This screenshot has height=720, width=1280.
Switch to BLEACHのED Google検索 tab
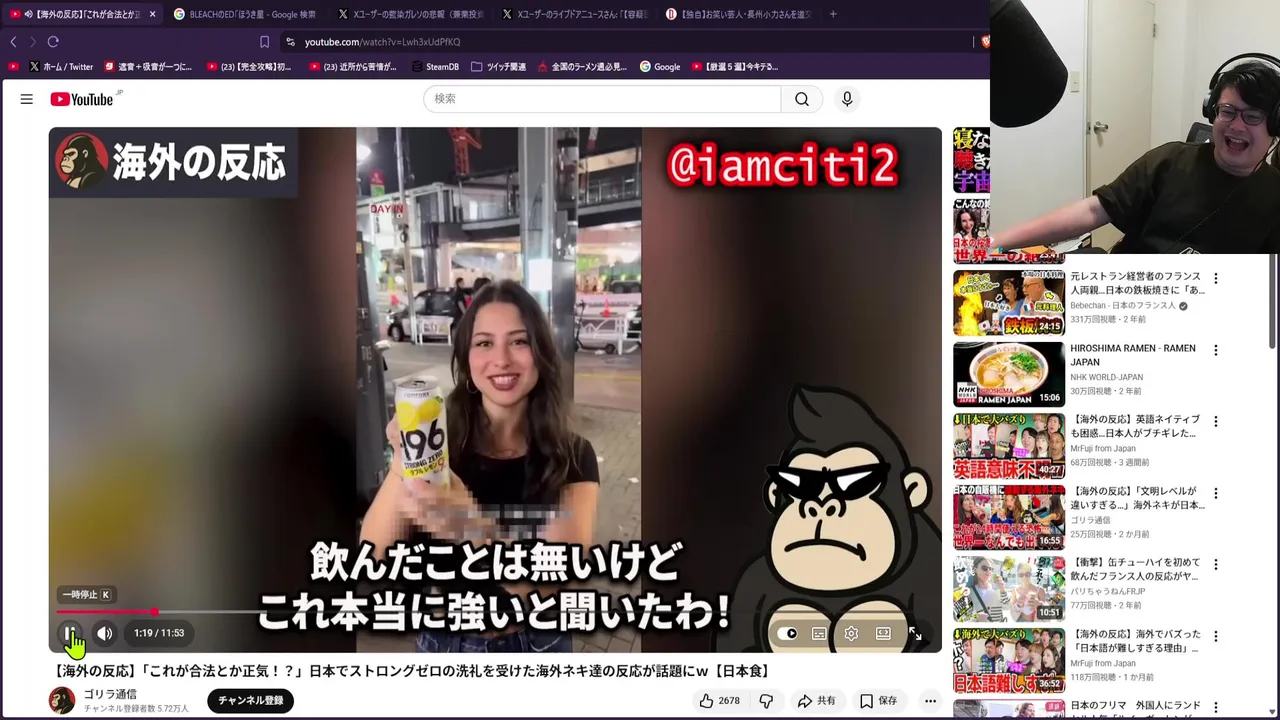pyautogui.click(x=245, y=14)
